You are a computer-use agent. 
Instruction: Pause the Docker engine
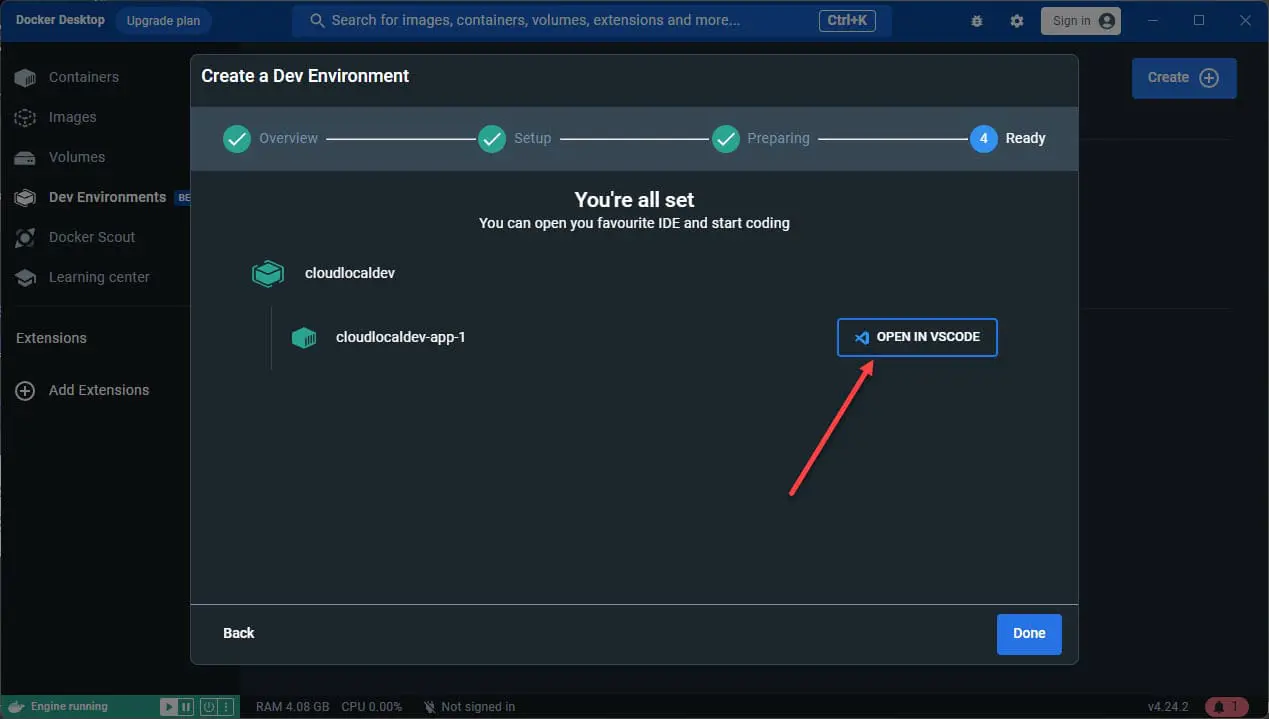186,707
